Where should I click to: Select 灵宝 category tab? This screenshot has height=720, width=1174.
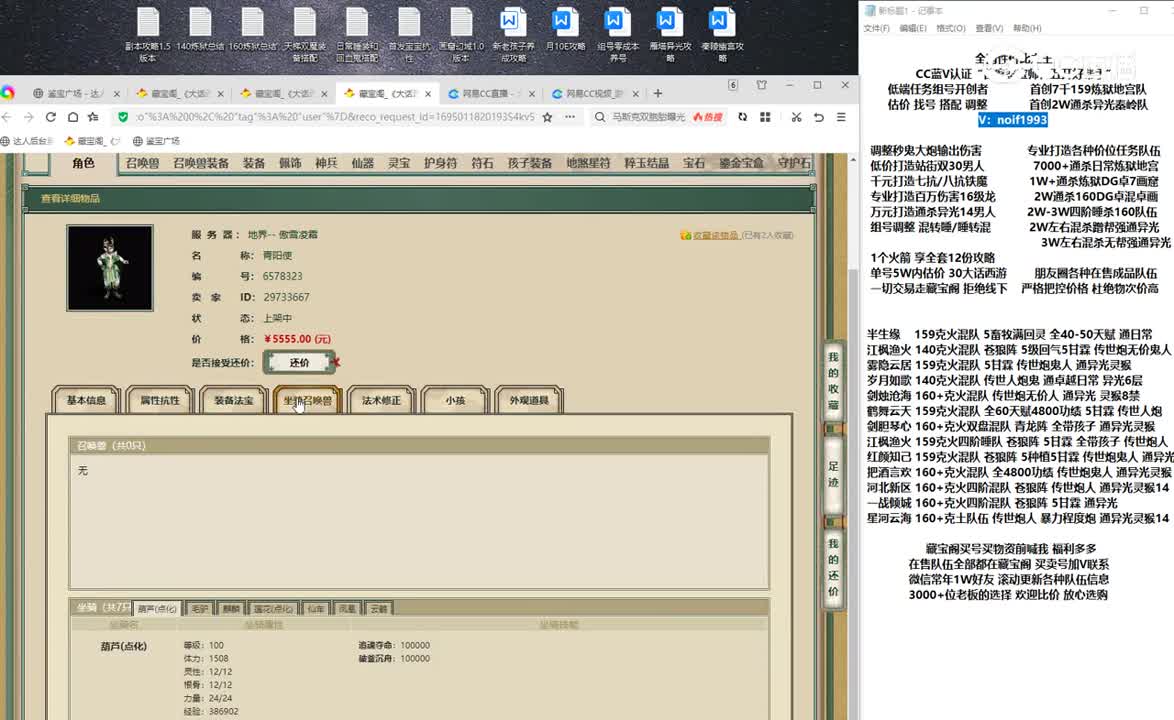(x=398, y=162)
